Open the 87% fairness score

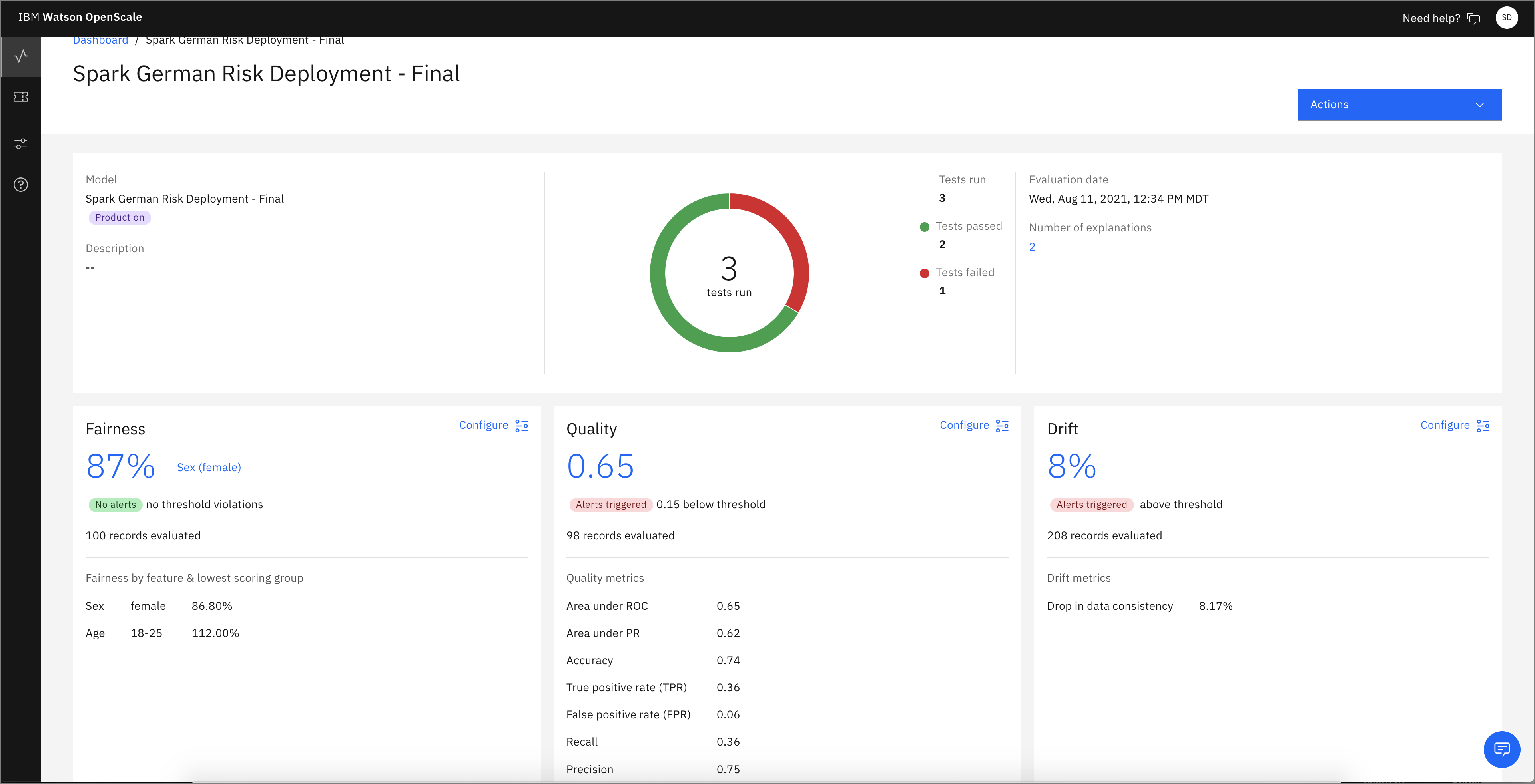point(120,466)
